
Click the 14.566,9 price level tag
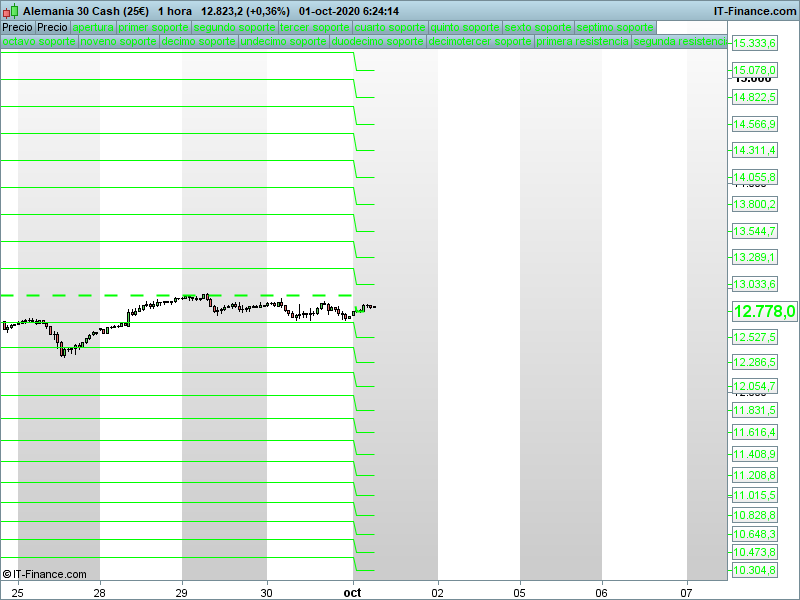coord(755,124)
